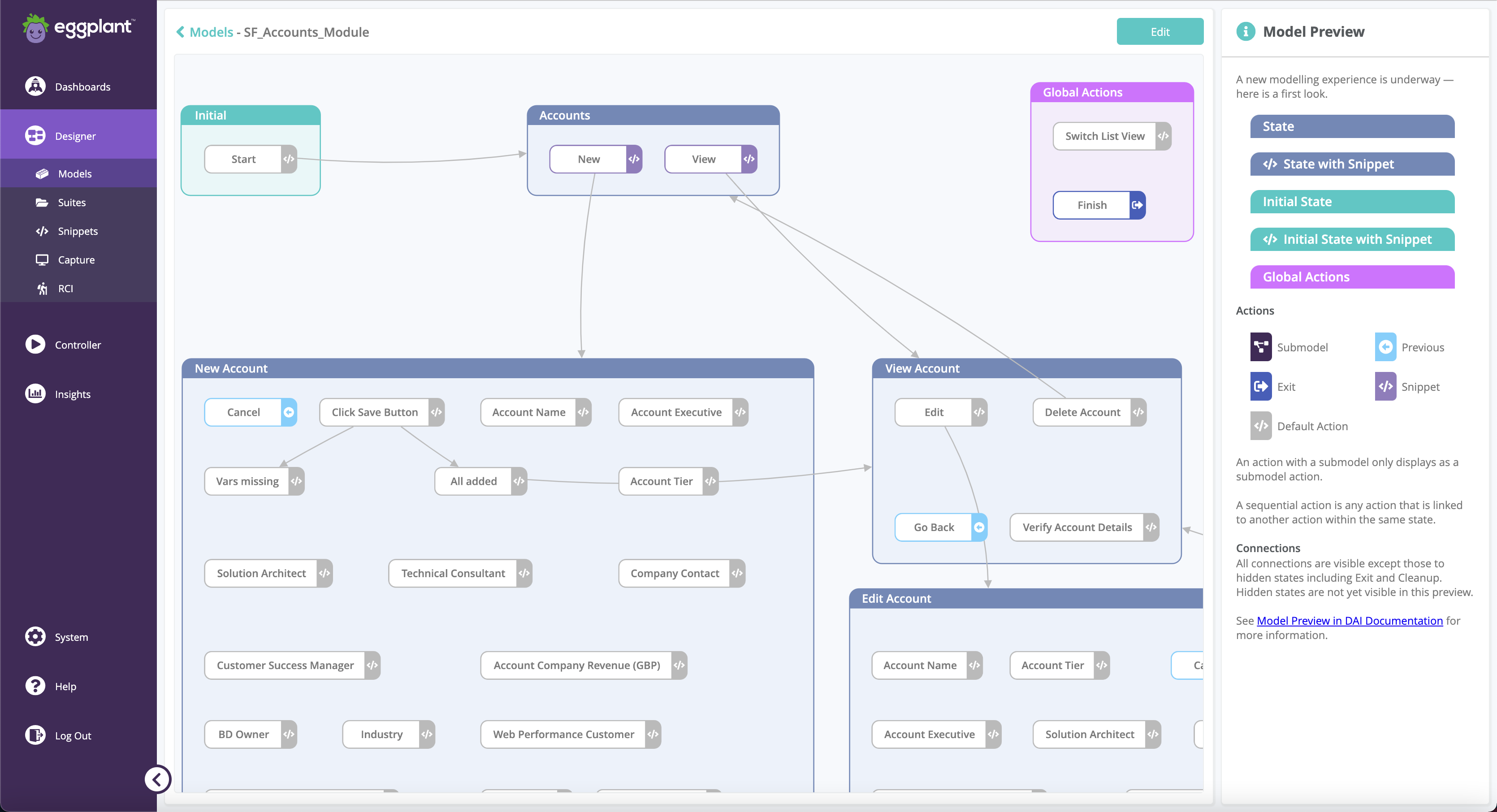This screenshot has height=812, width=1497.
Task: Click the Model Preview info icon
Action: [1246, 31]
